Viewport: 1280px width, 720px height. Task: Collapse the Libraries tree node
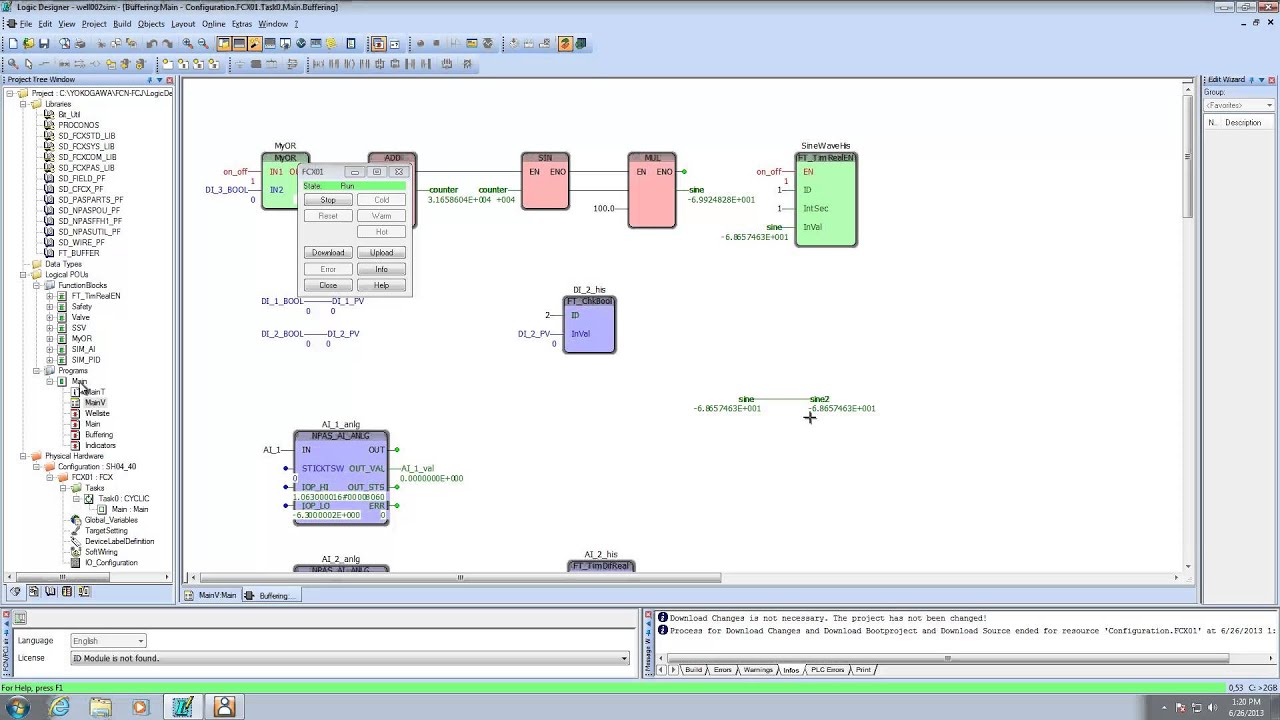point(23,104)
